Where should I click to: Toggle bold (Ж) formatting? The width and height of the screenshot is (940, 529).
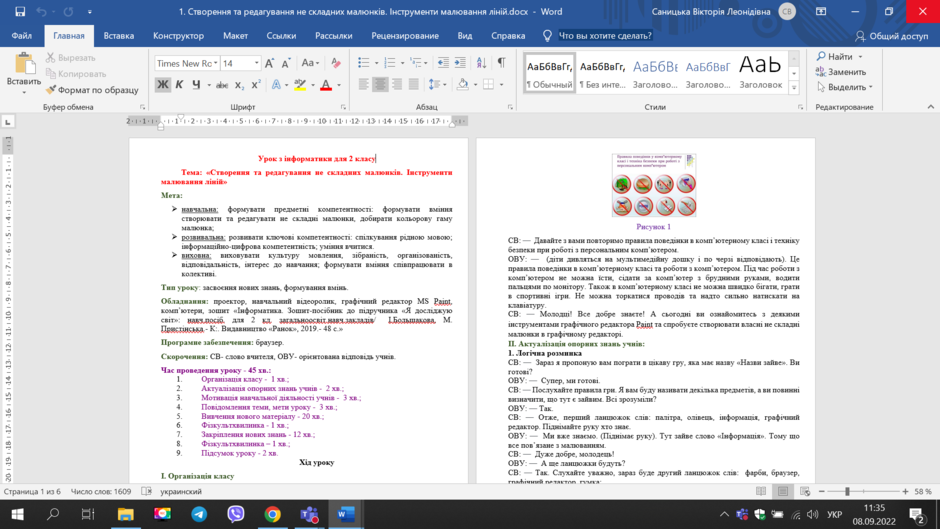point(162,85)
